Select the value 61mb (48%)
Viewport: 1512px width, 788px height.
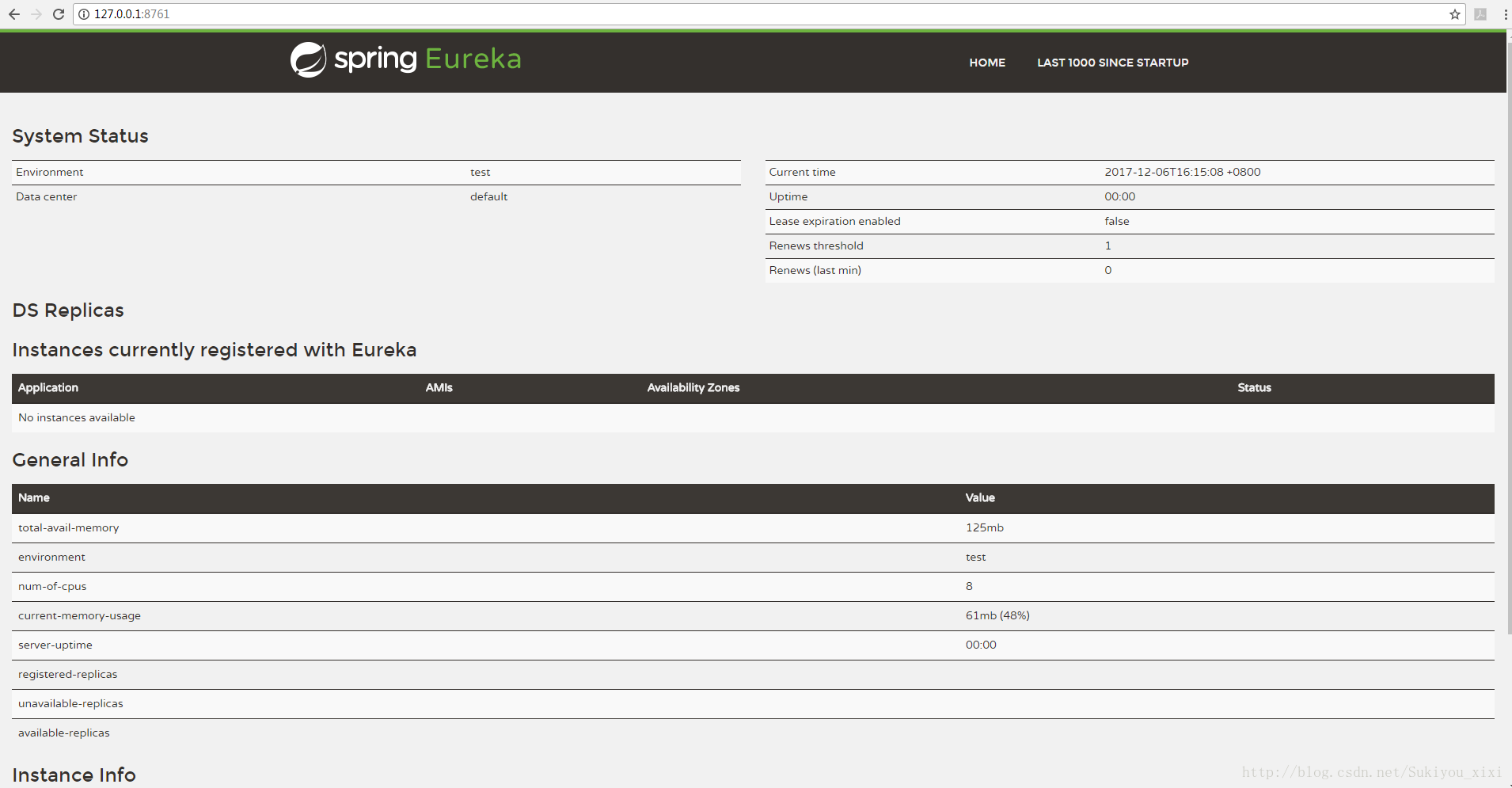pos(997,615)
